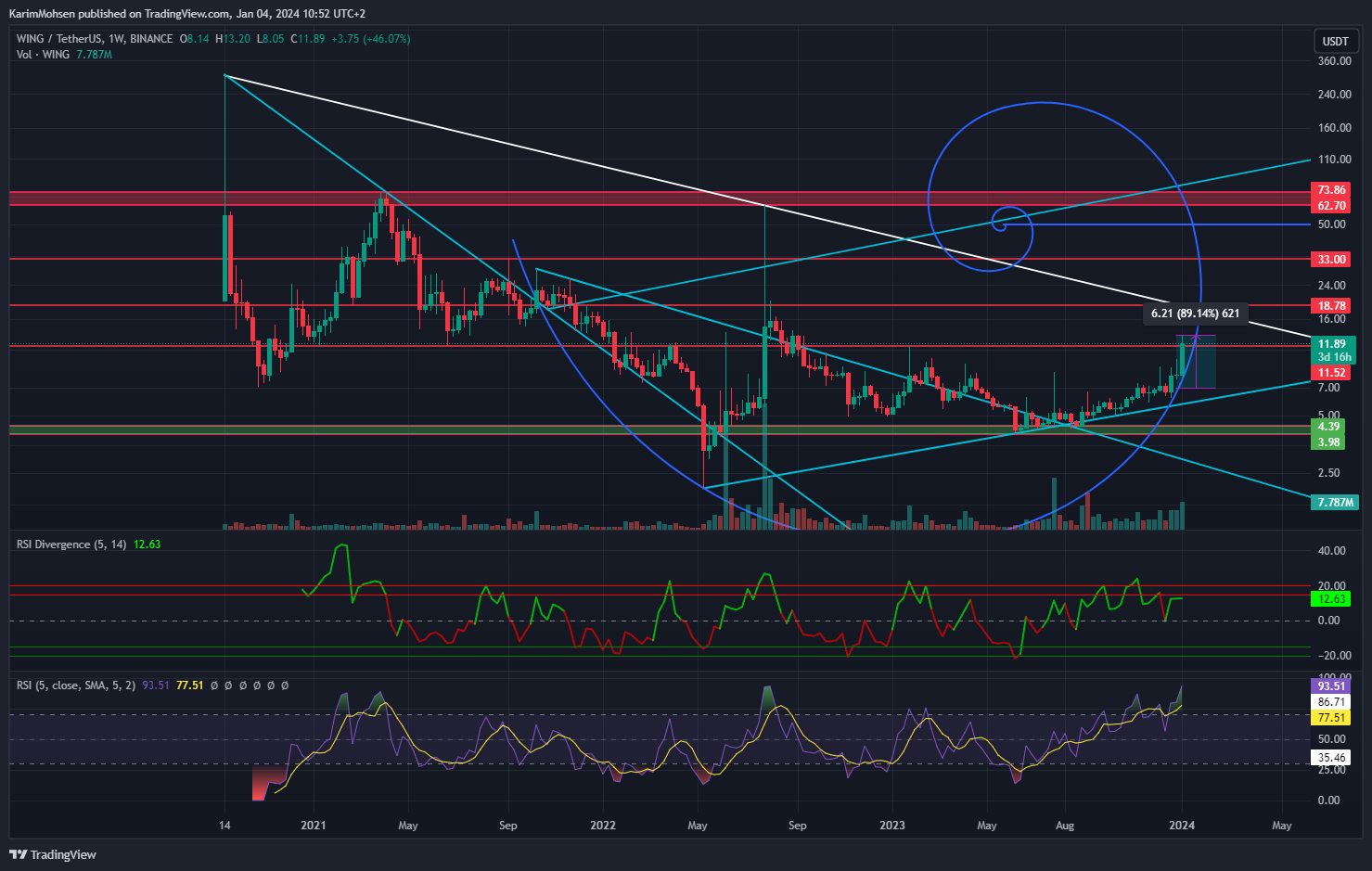
Task: Click the 73.86 red price label
Action: 1332,190
